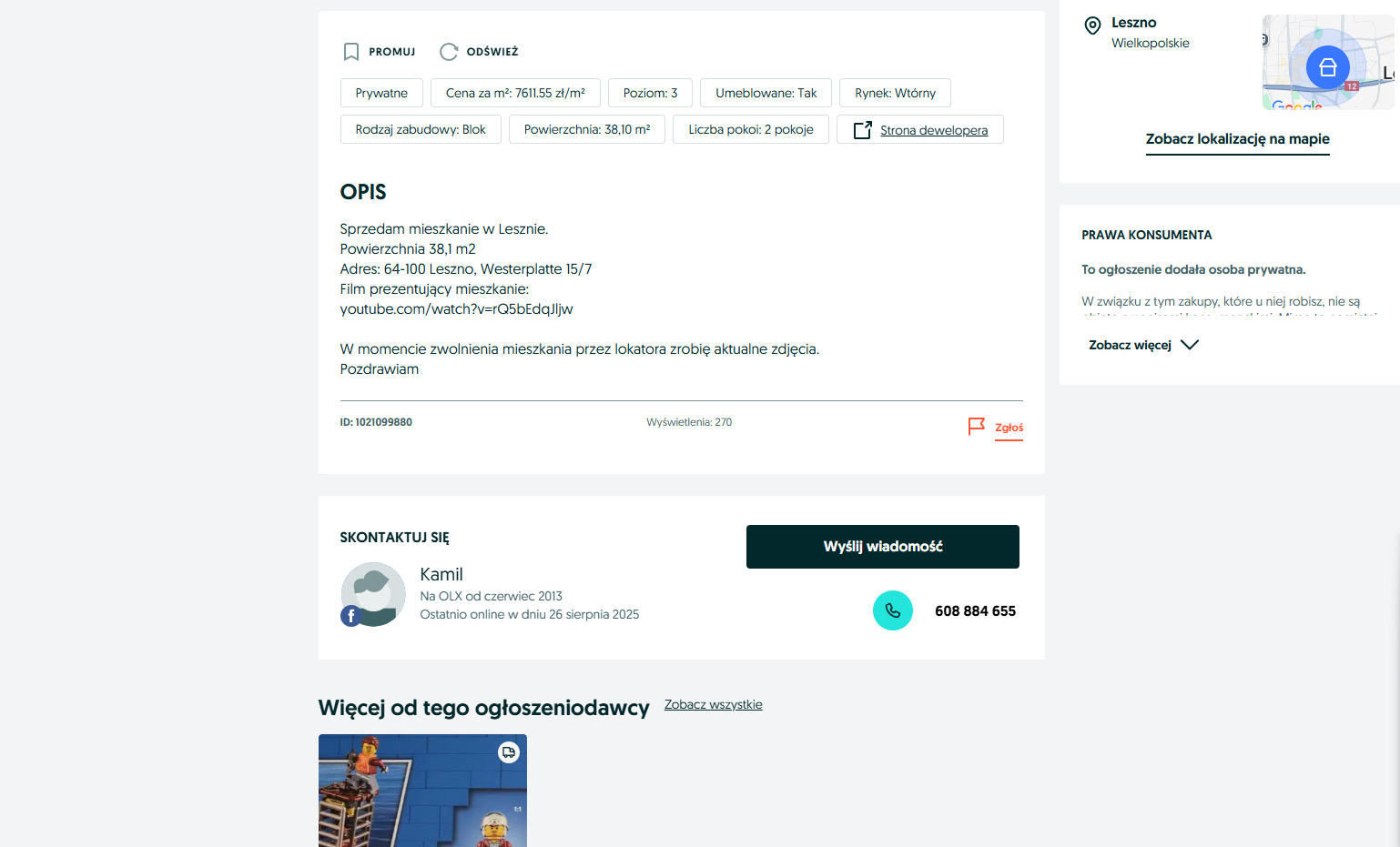This screenshot has width=1400, height=847.
Task: Follow the Zobacz wszystkie link
Action: click(713, 705)
